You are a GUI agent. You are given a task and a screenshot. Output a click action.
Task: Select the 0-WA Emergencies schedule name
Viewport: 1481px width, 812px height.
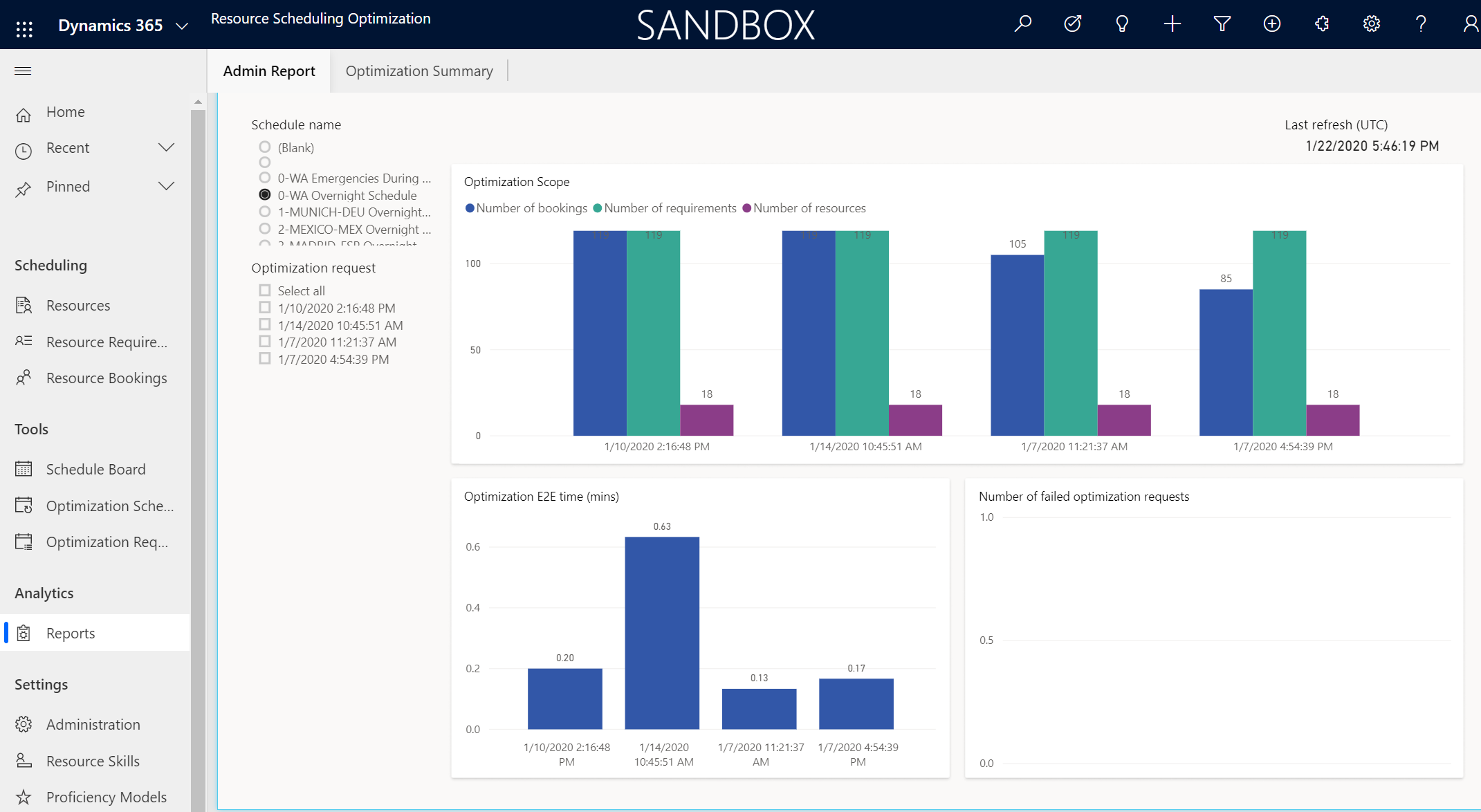[x=264, y=178]
